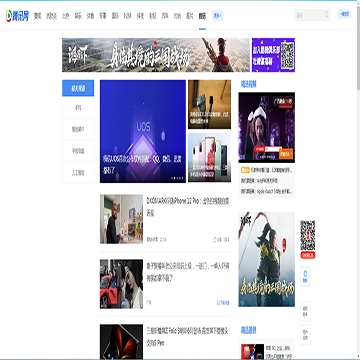Open the iPhone 12 Pro DXOMARK article headline
The height and width of the screenshot is (360, 360).
188,207
